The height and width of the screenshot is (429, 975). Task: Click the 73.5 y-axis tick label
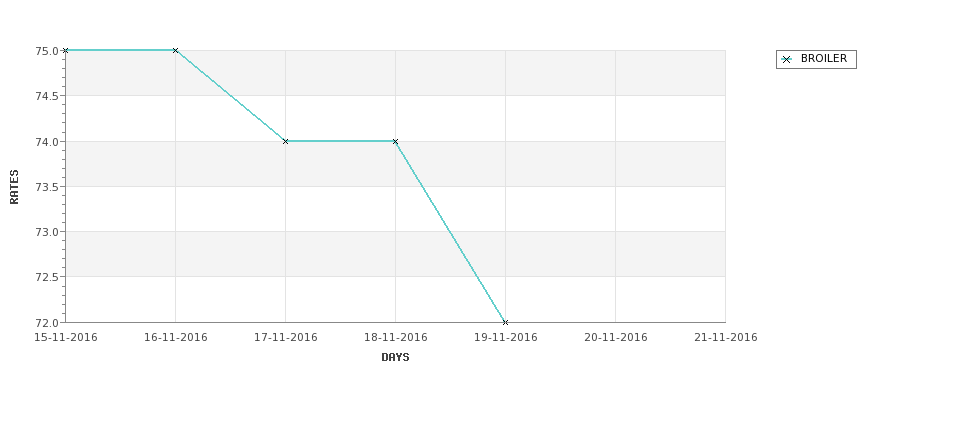[47, 187]
